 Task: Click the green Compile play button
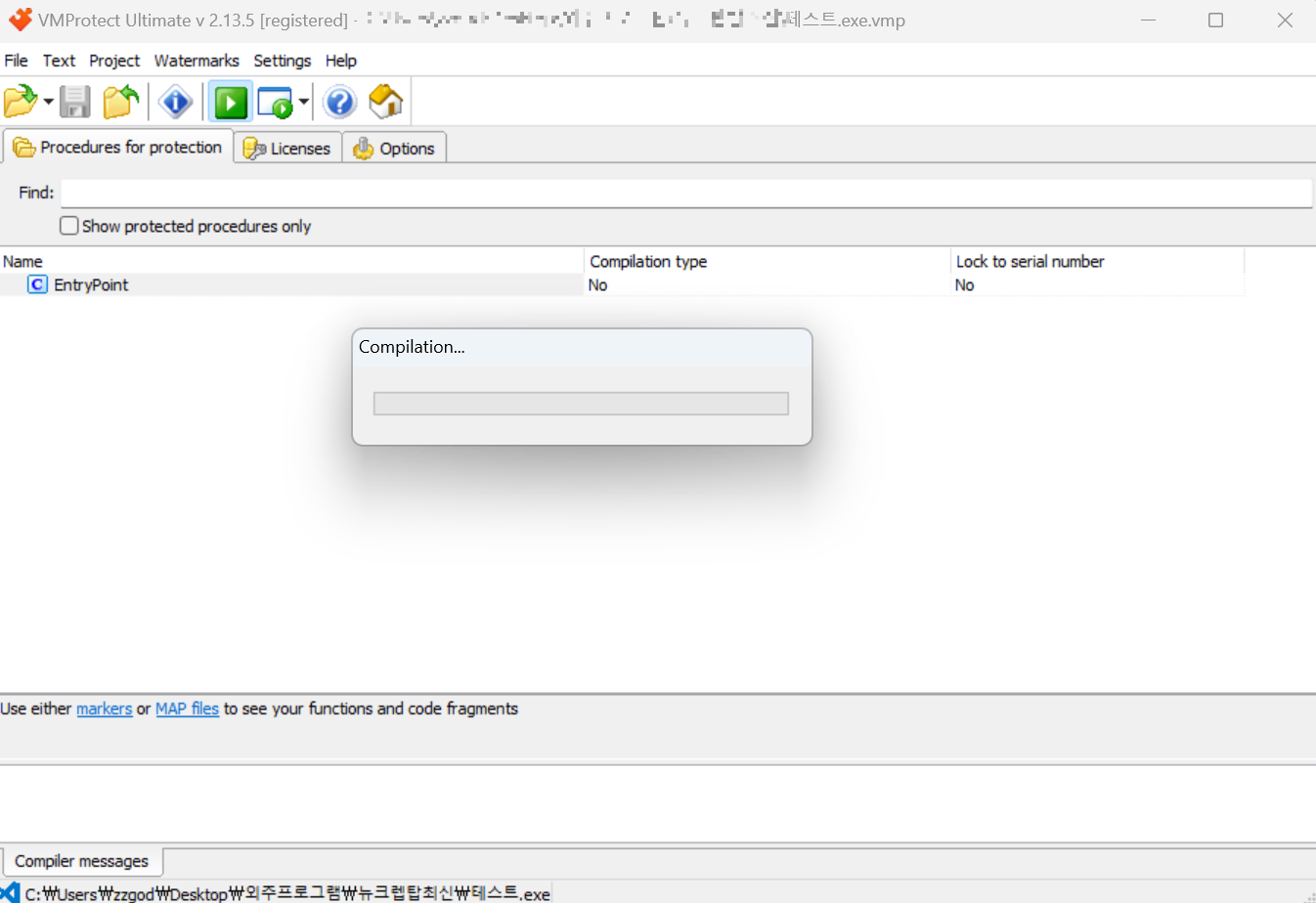(231, 102)
